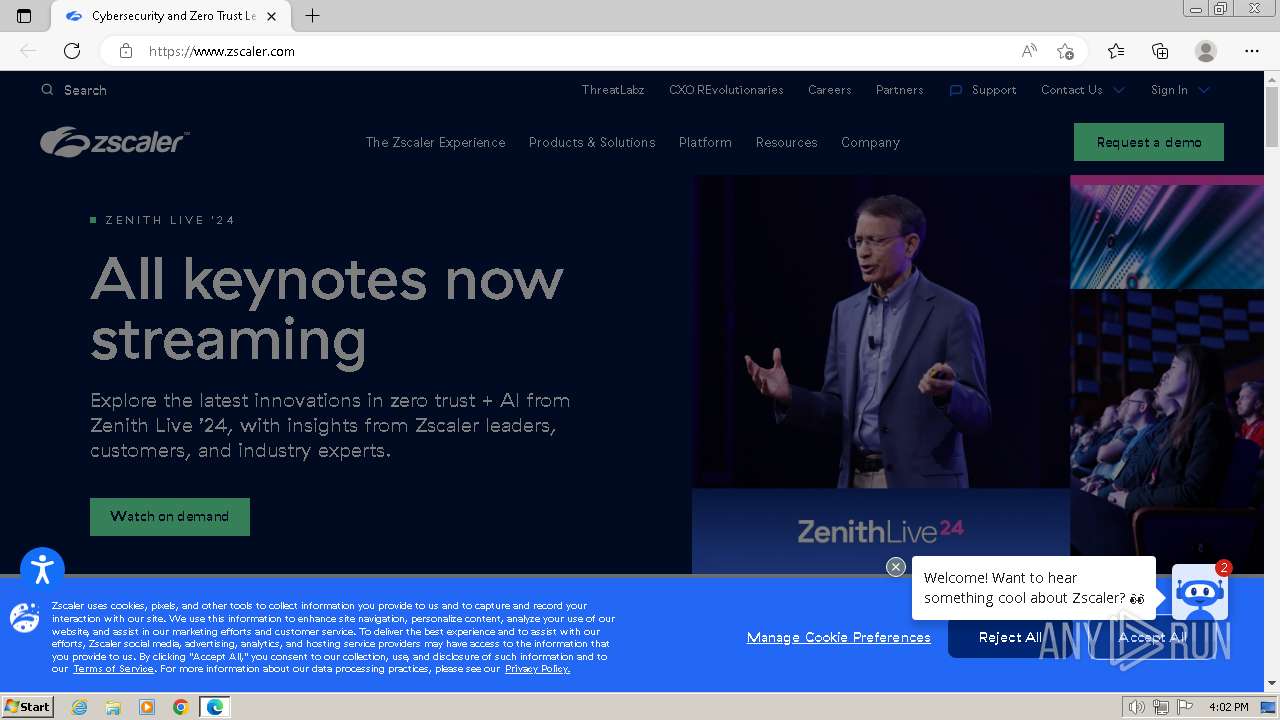This screenshot has height=720, width=1280.
Task: Open the media player taskbar icon
Action: 147,707
